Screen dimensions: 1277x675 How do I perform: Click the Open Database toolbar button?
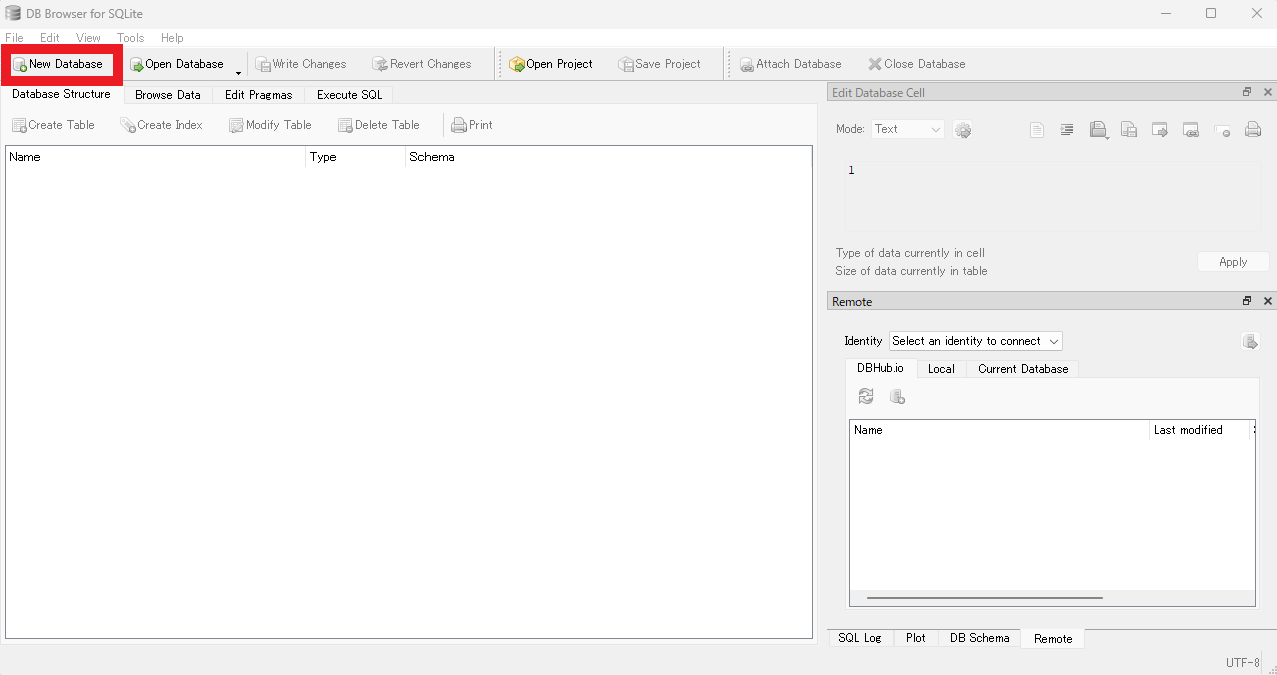coord(177,64)
